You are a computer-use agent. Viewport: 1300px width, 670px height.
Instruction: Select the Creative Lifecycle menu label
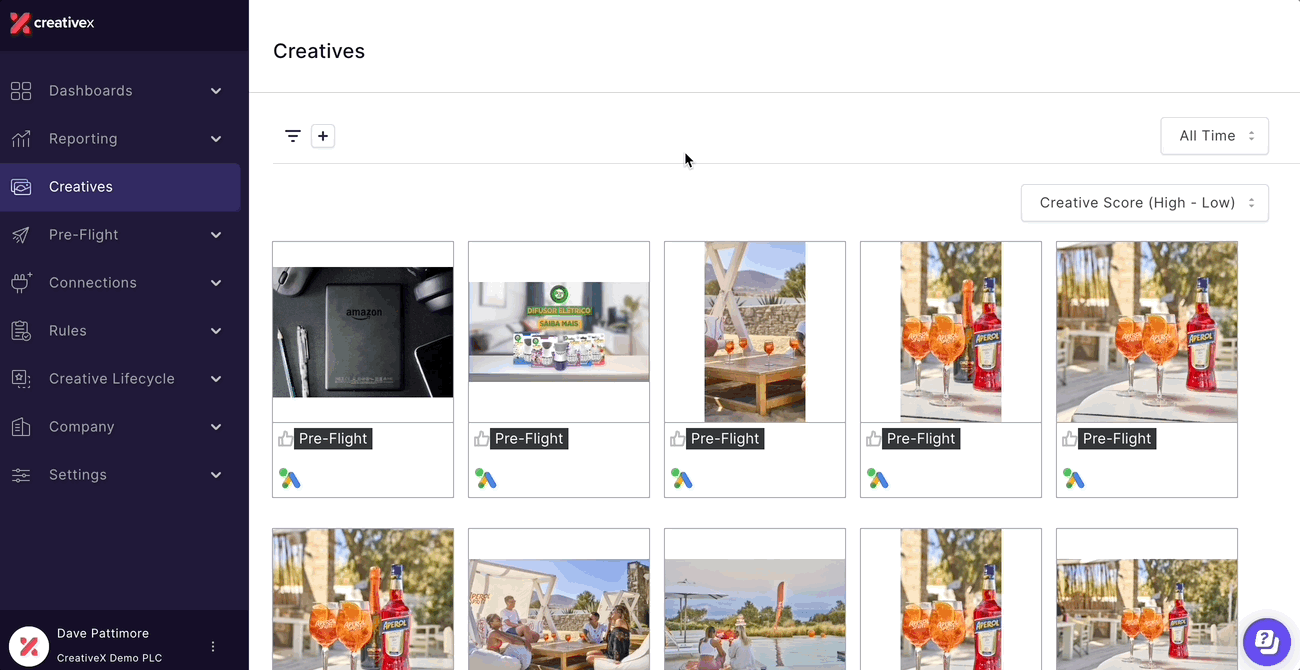point(112,379)
